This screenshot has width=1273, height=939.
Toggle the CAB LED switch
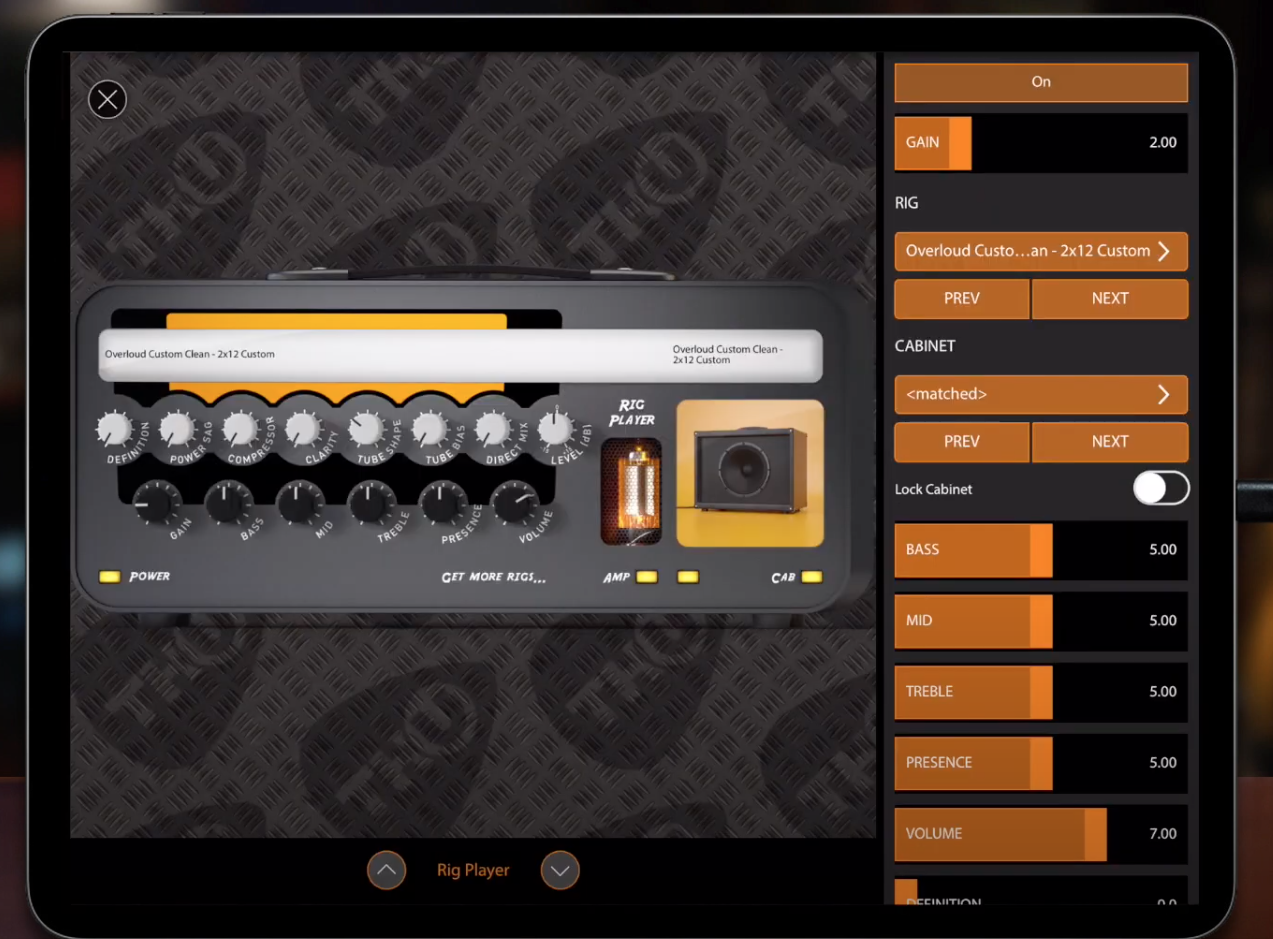pos(812,577)
